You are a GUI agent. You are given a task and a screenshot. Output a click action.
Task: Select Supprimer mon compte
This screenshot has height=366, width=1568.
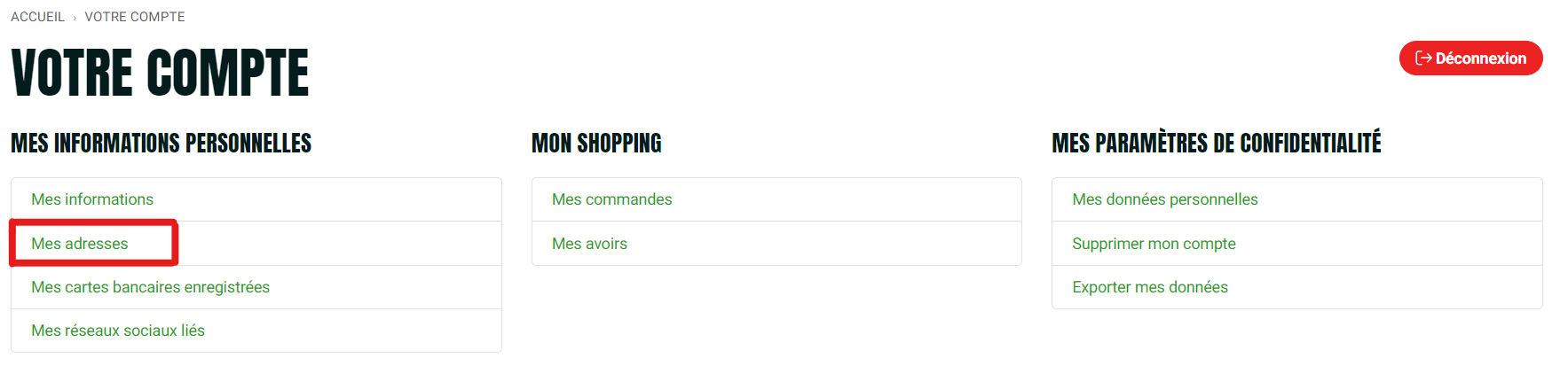[x=1154, y=244]
